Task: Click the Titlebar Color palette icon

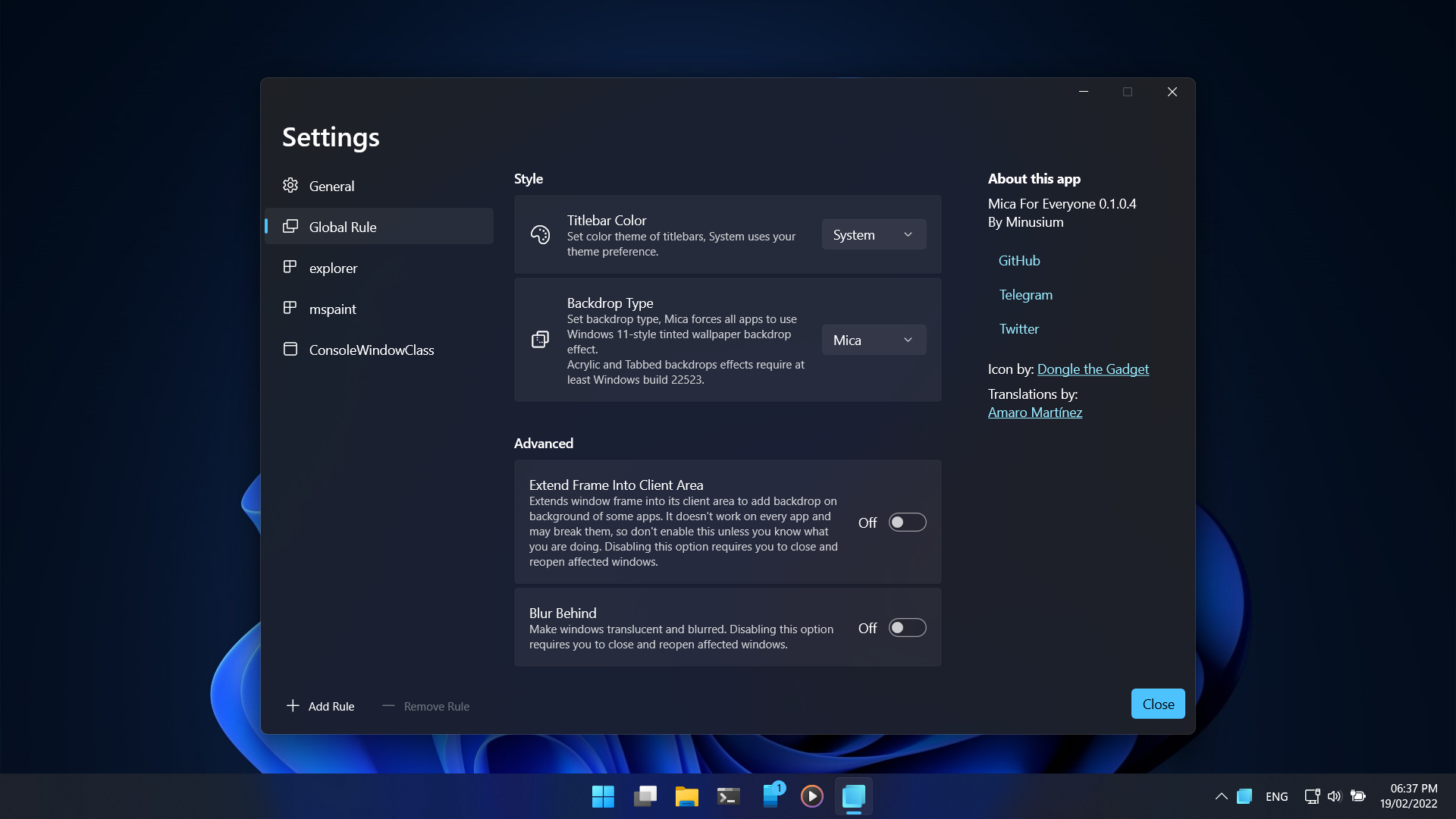Action: click(540, 235)
